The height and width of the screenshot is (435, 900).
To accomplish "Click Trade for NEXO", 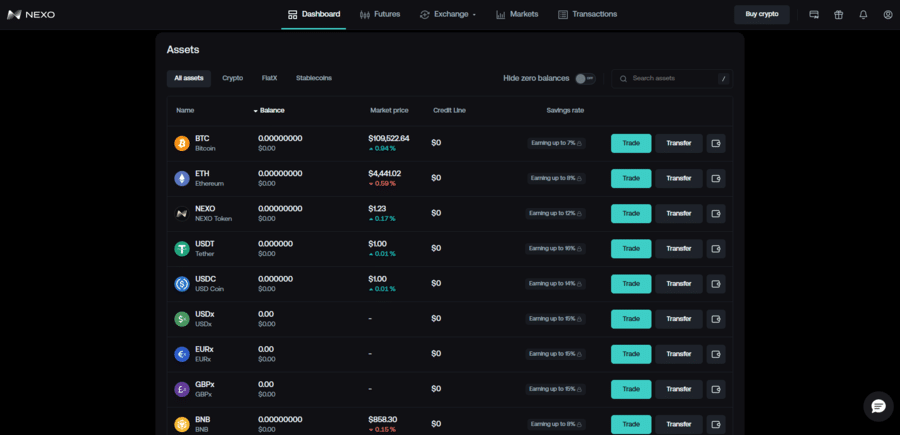I will [x=631, y=213].
